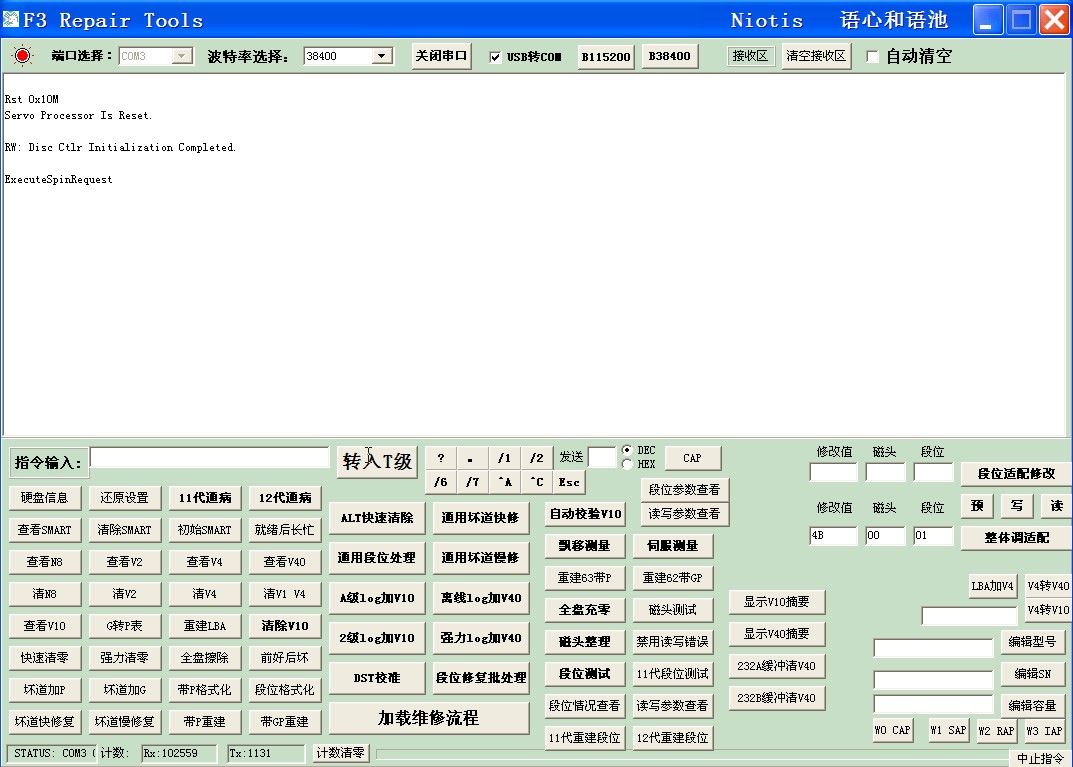The height and width of the screenshot is (767, 1073).
Task: Click the /2 level button
Action: pos(536,458)
